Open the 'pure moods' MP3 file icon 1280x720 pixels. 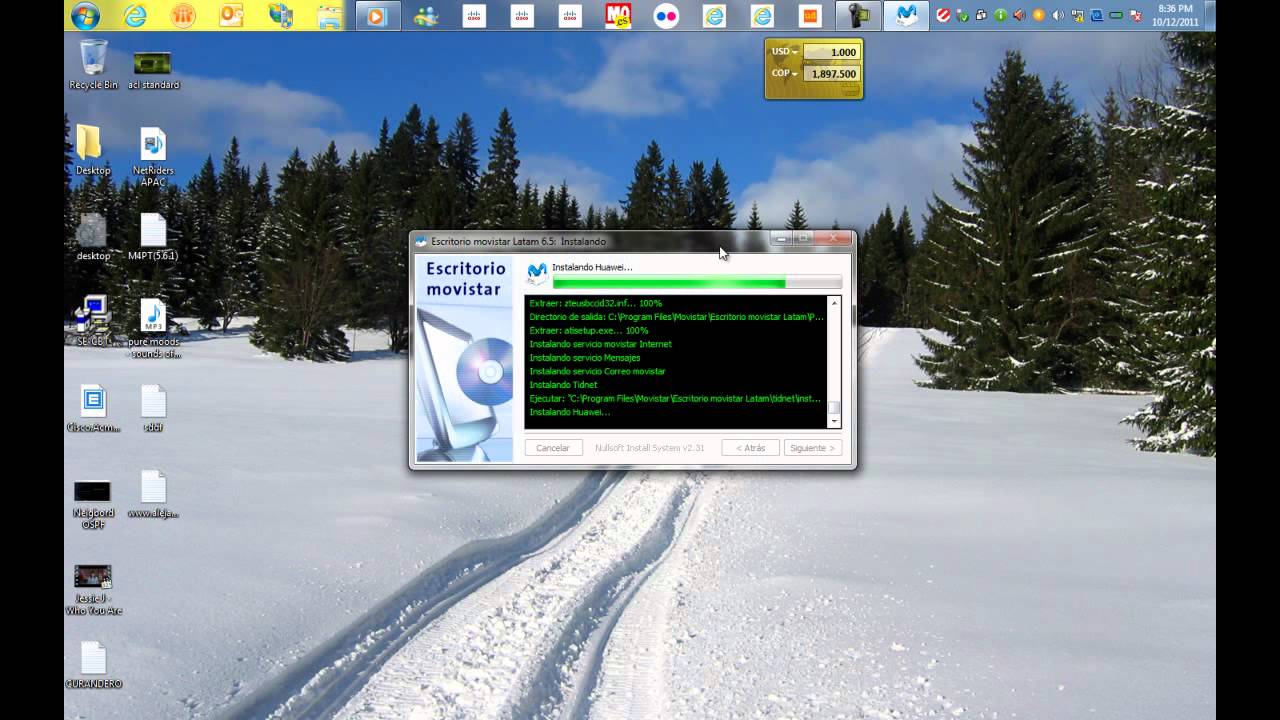pos(153,326)
